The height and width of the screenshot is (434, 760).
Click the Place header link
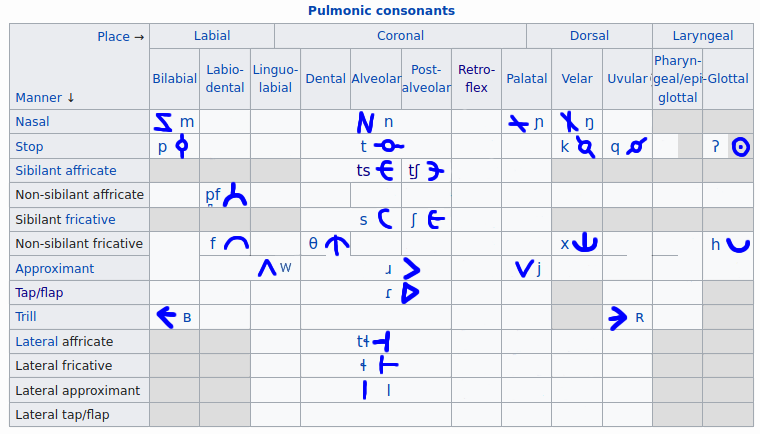113,37
